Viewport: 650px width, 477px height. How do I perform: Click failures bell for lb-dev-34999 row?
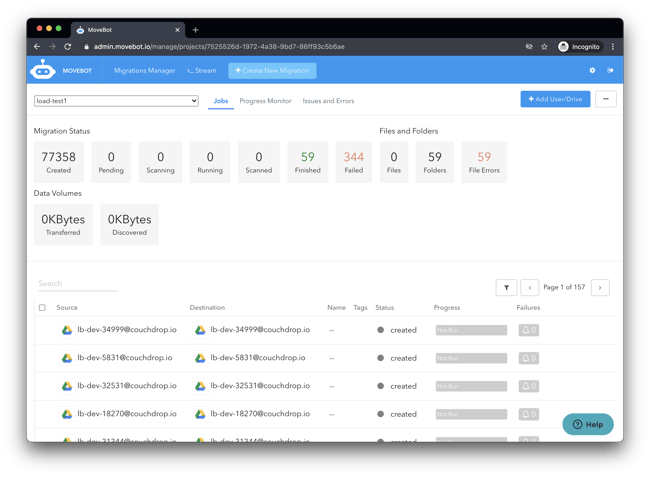point(529,330)
